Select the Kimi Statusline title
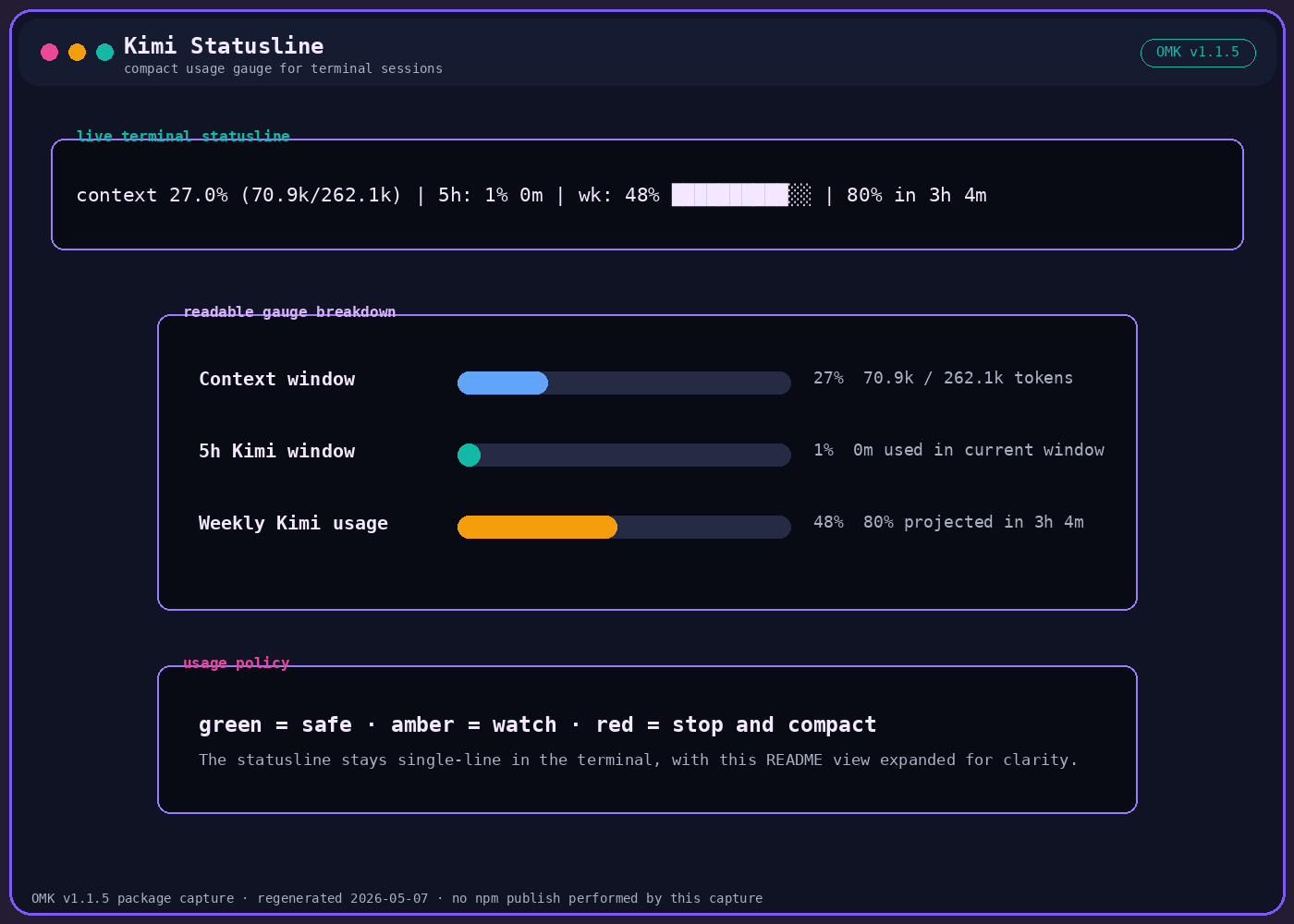This screenshot has width=1294, height=924. click(224, 45)
